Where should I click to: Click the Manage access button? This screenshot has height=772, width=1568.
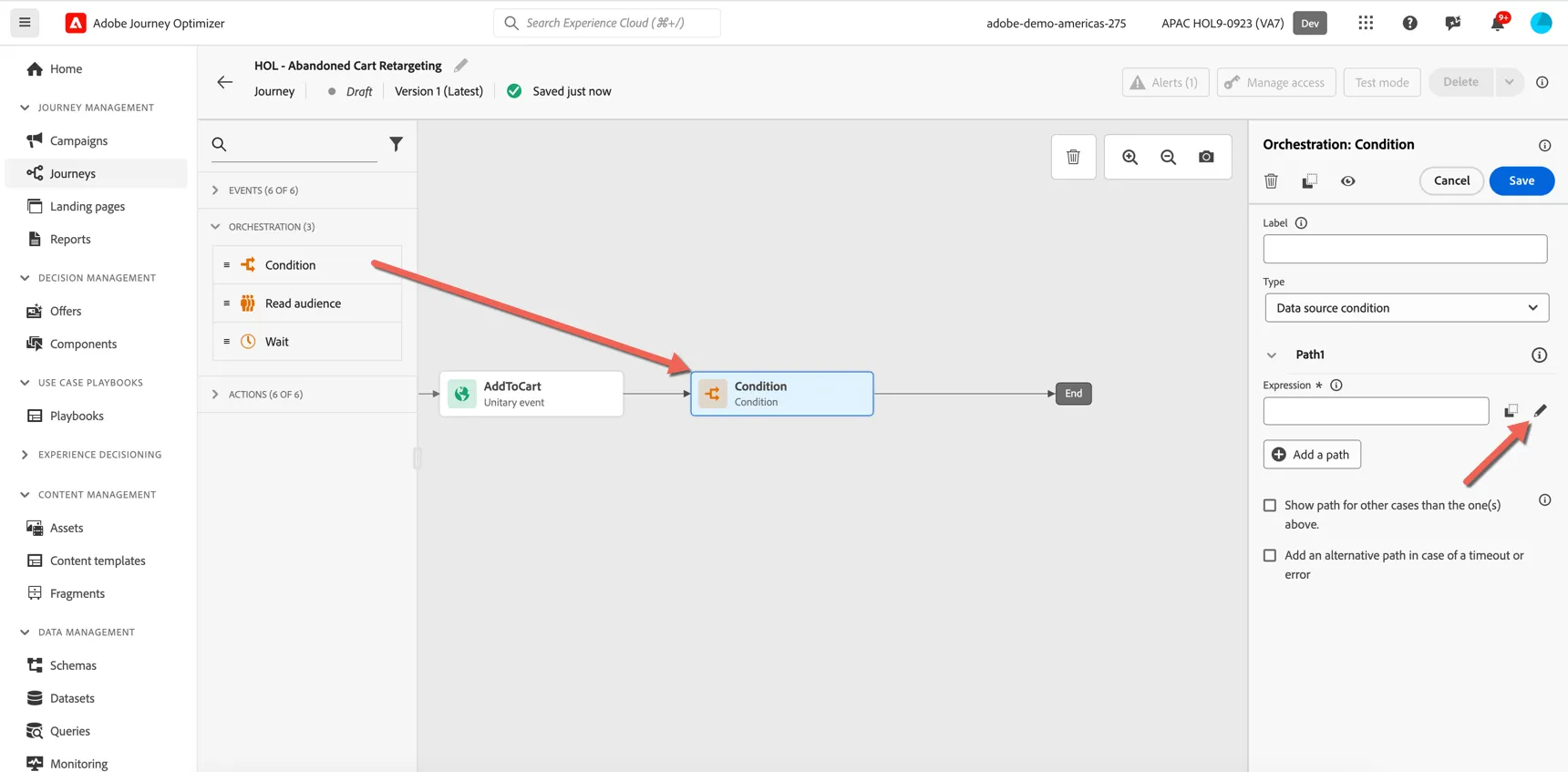click(x=1276, y=82)
